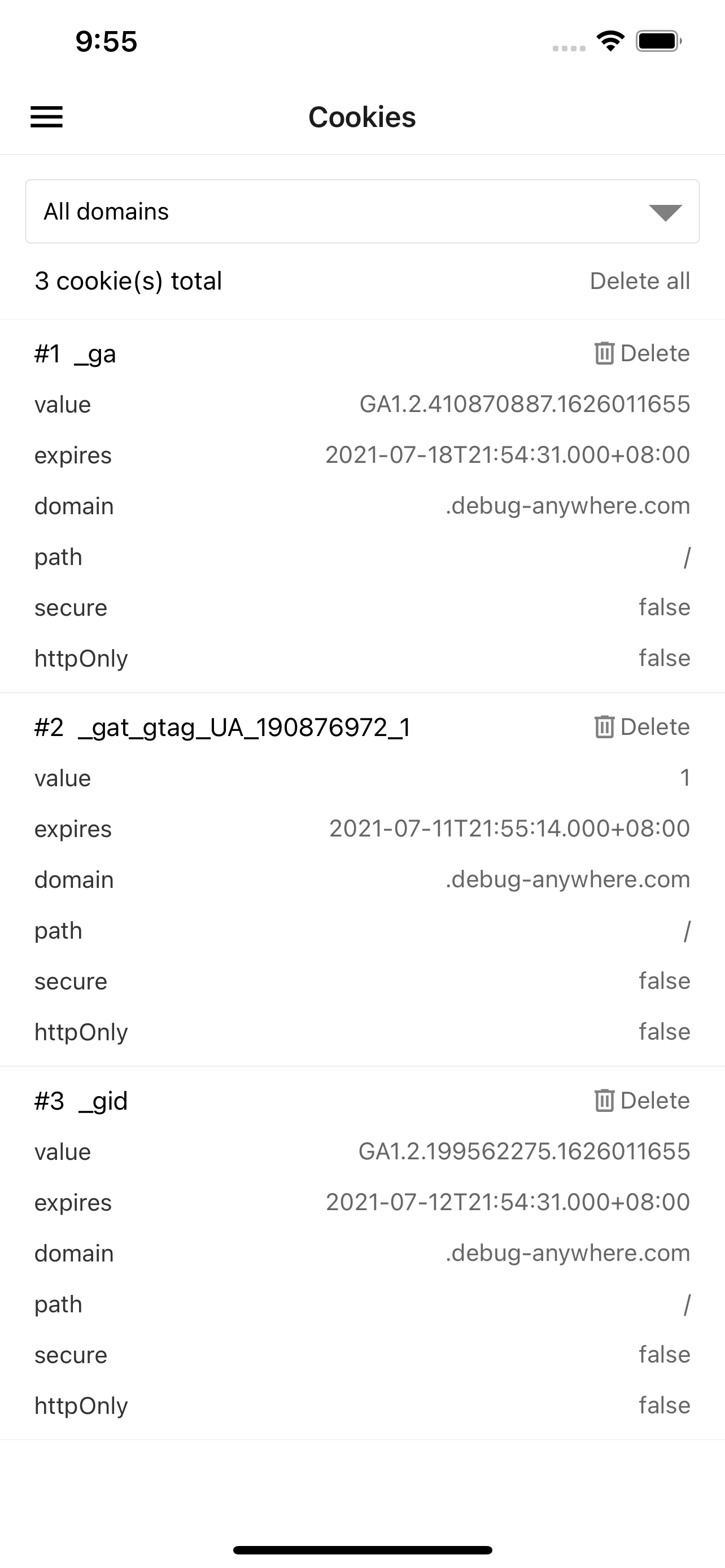Open the navigation hamburger menu
725x1568 pixels.
point(46,117)
